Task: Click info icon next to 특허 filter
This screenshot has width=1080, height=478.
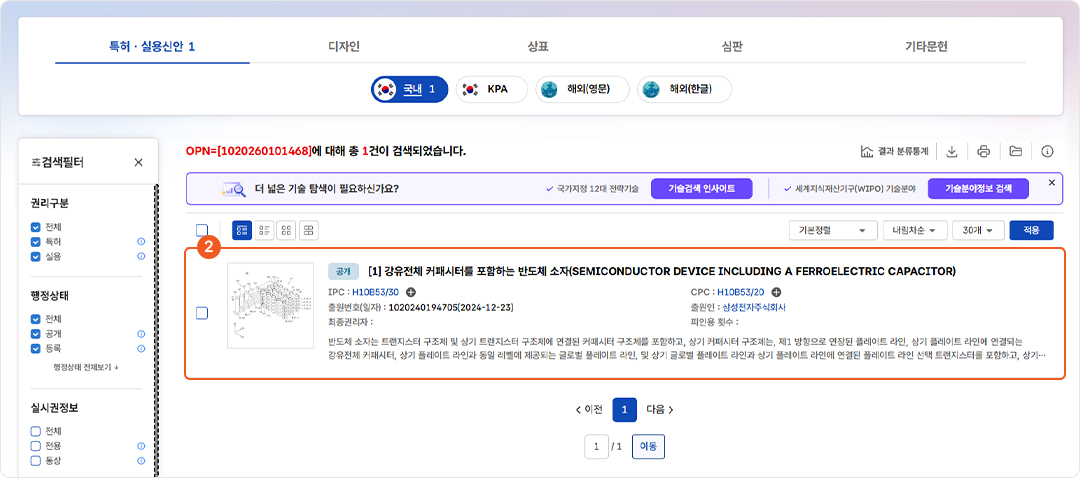Action: click(x=141, y=242)
